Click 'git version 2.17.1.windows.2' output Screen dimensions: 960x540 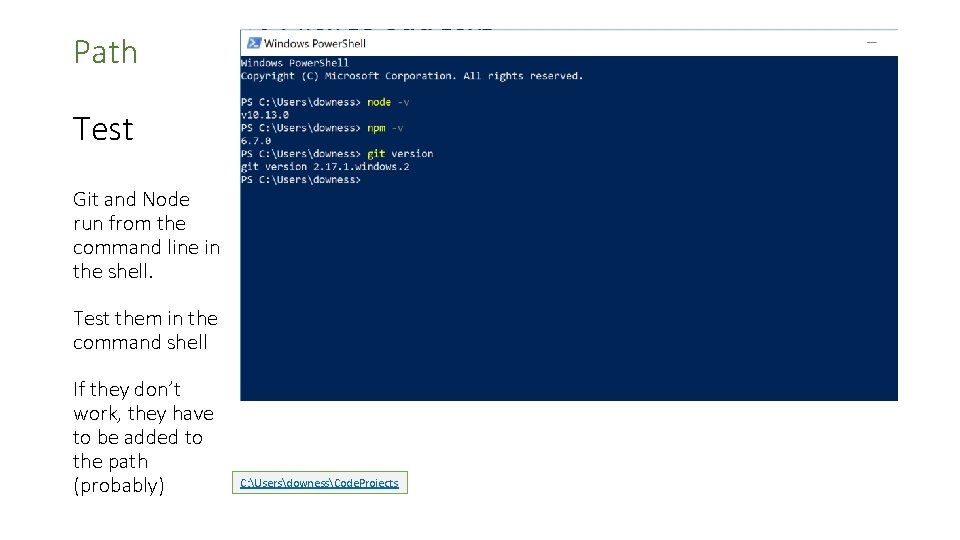[x=325, y=167]
